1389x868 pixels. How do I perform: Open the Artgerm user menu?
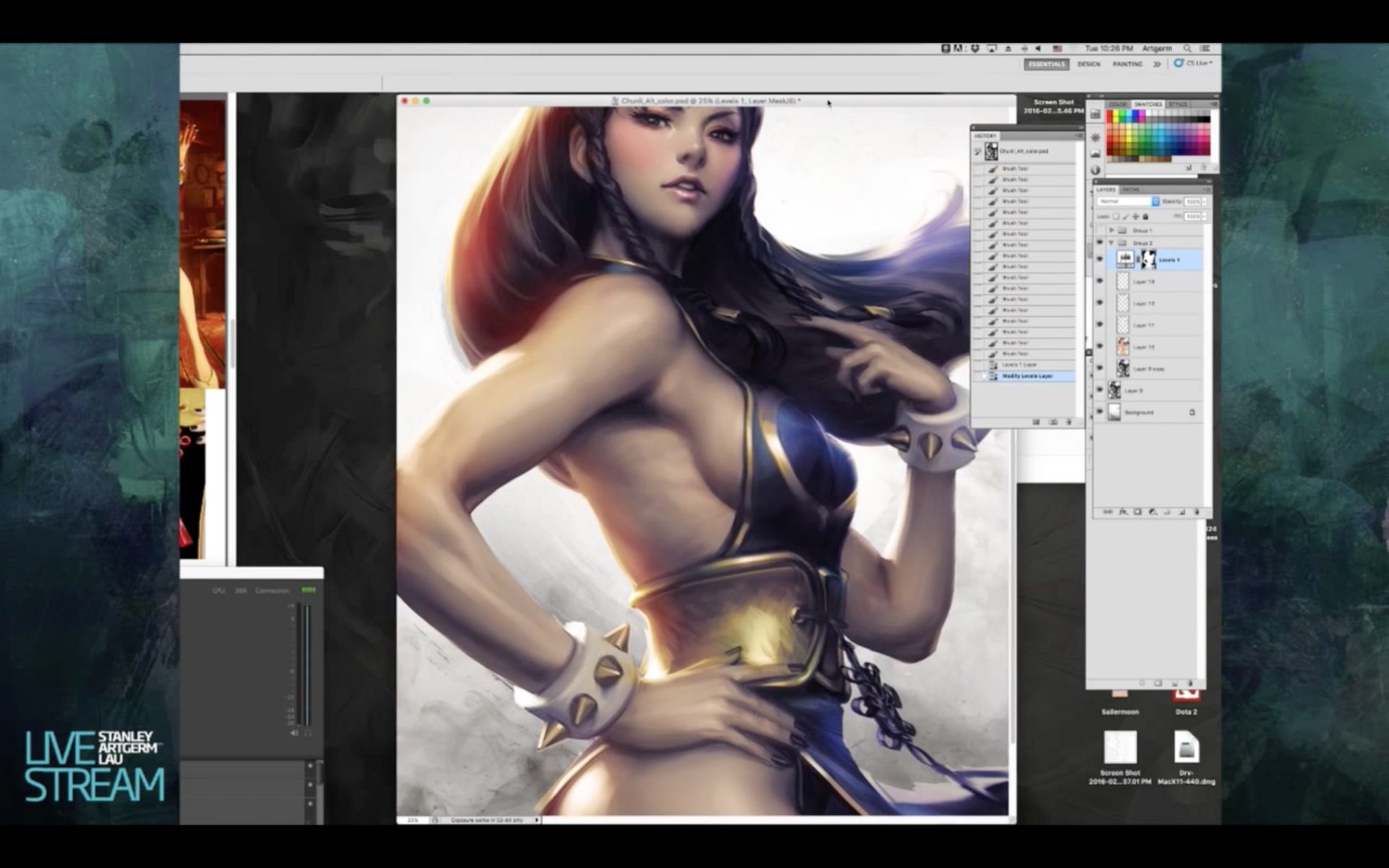pyautogui.click(x=1157, y=48)
